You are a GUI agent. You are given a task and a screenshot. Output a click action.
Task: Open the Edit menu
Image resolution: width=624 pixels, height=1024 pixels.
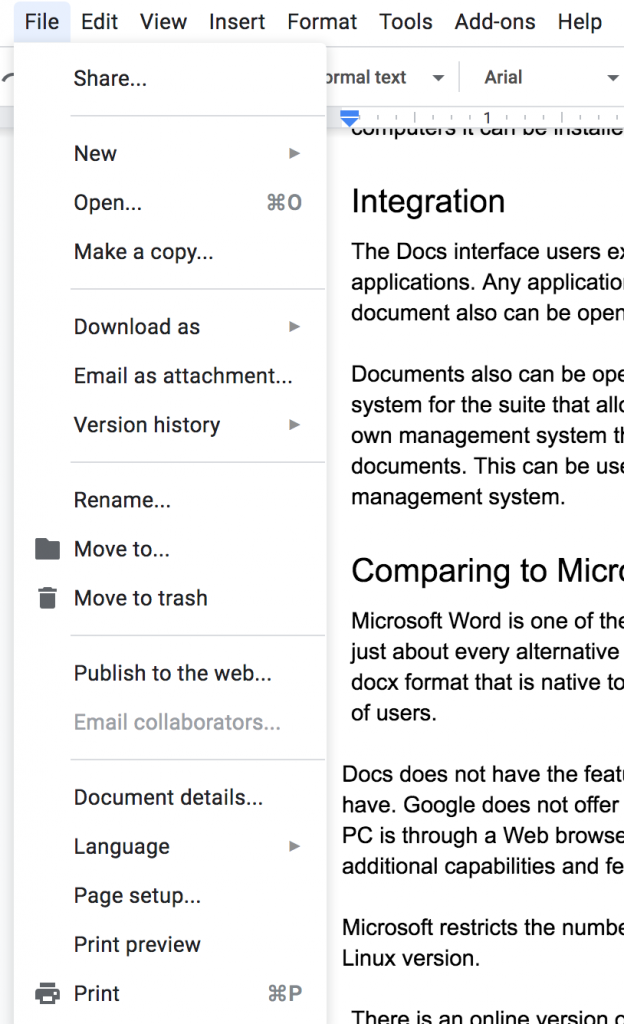pos(99,22)
